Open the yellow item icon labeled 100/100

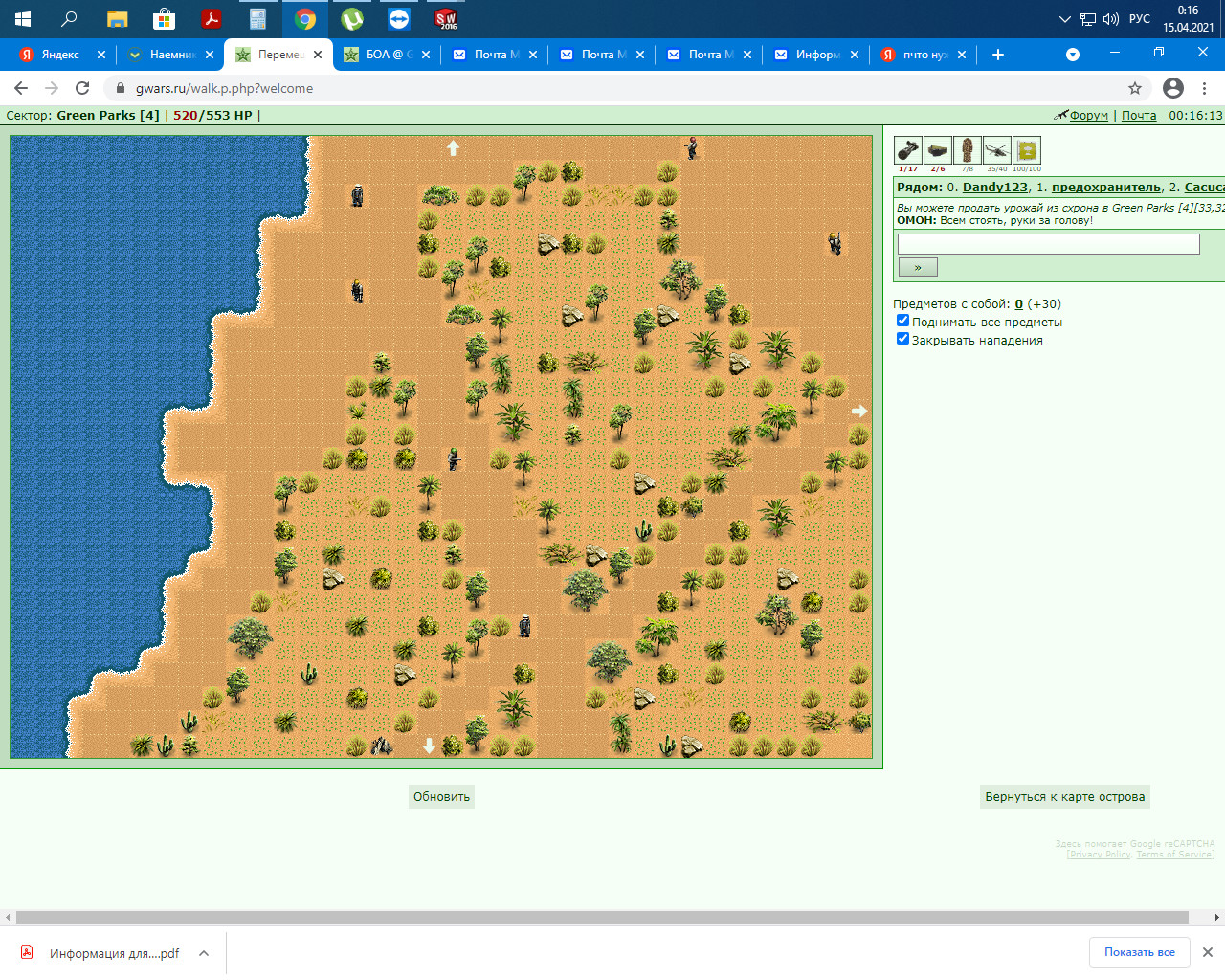[x=1027, y=150]
